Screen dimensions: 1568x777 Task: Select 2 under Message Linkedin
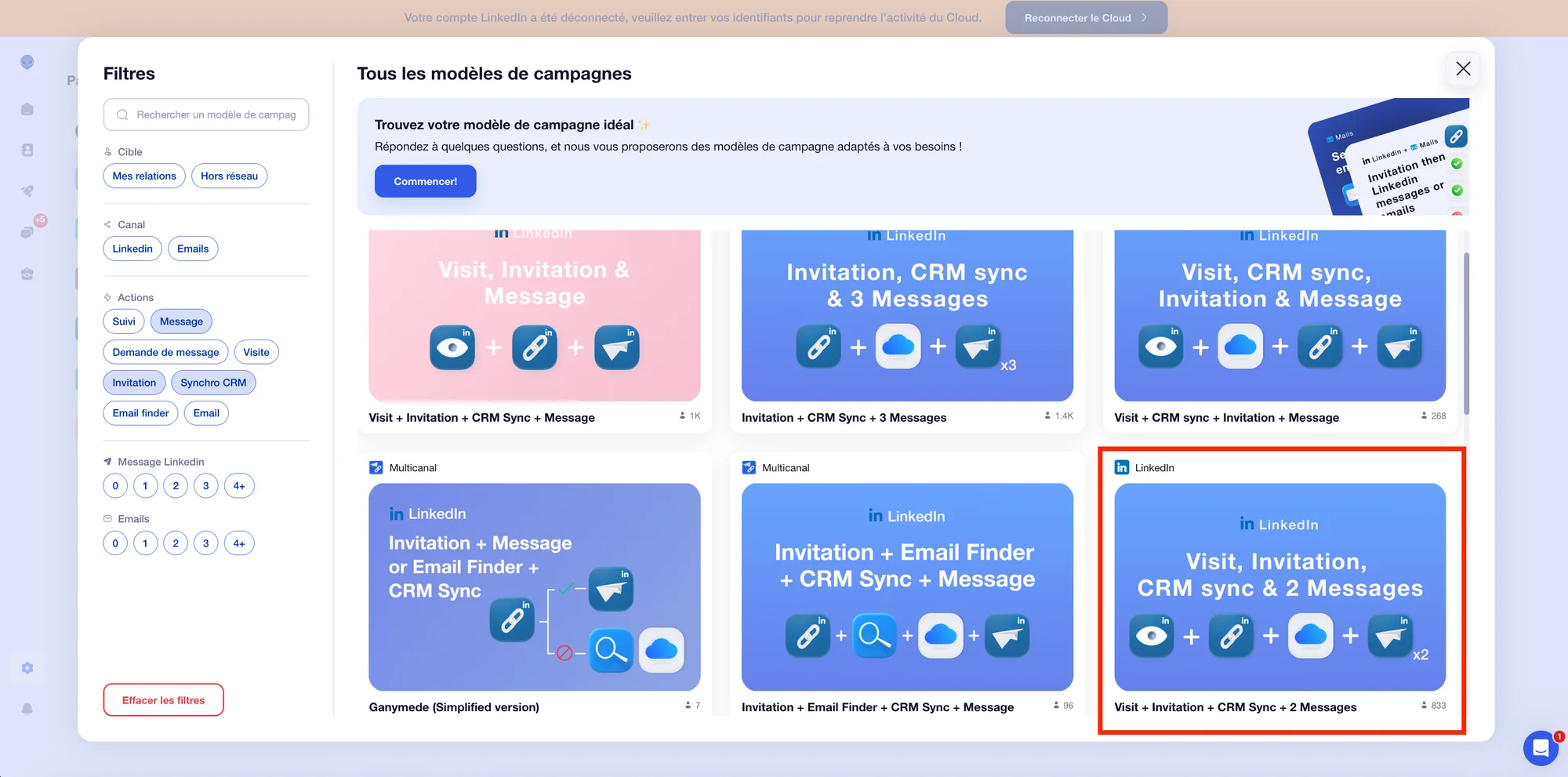pos(176,486)
